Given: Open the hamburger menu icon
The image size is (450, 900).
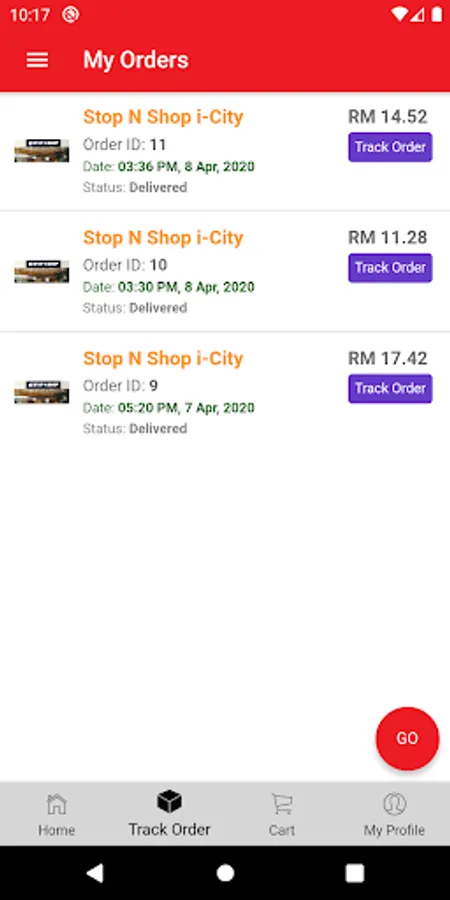Looking at the screenshot, I should tap(37, 60).
